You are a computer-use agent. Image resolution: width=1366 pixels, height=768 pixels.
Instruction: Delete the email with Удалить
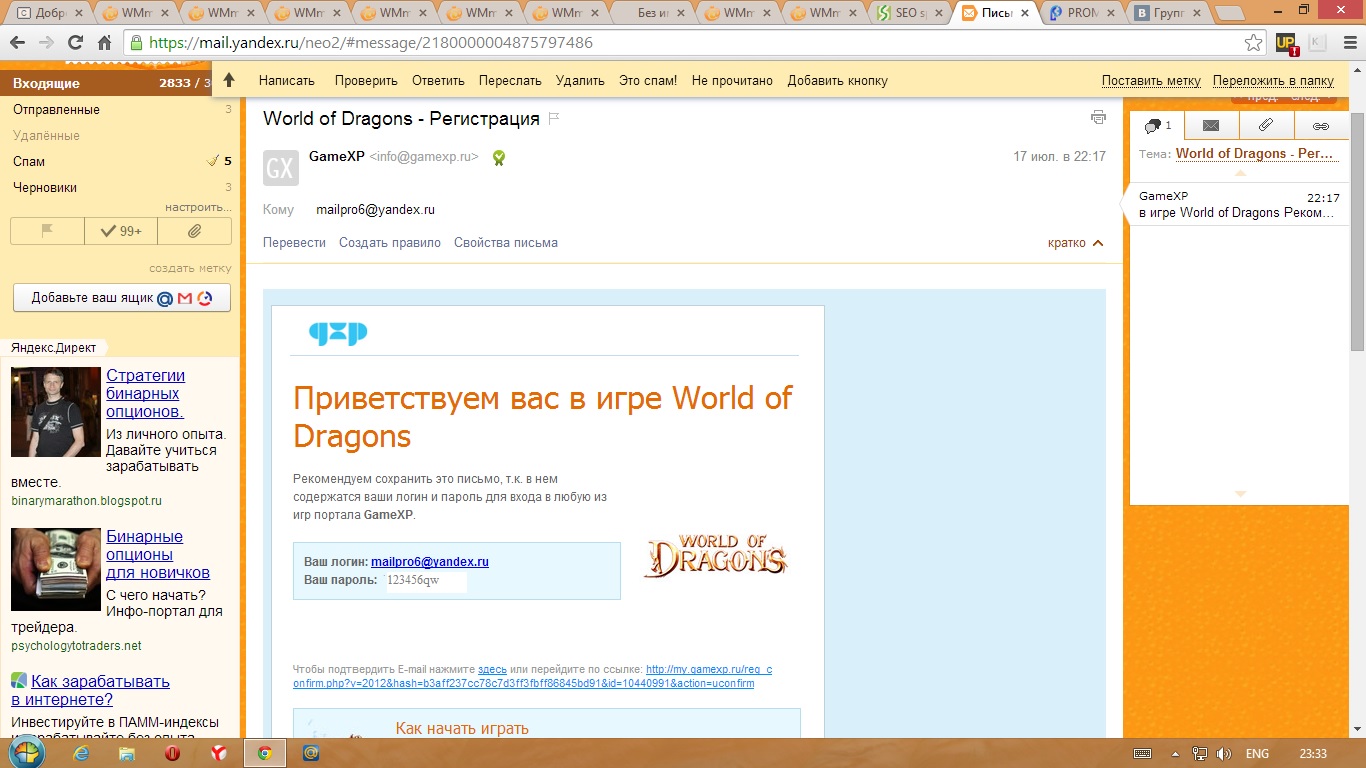pyautogui.click(x=580, y=81)
